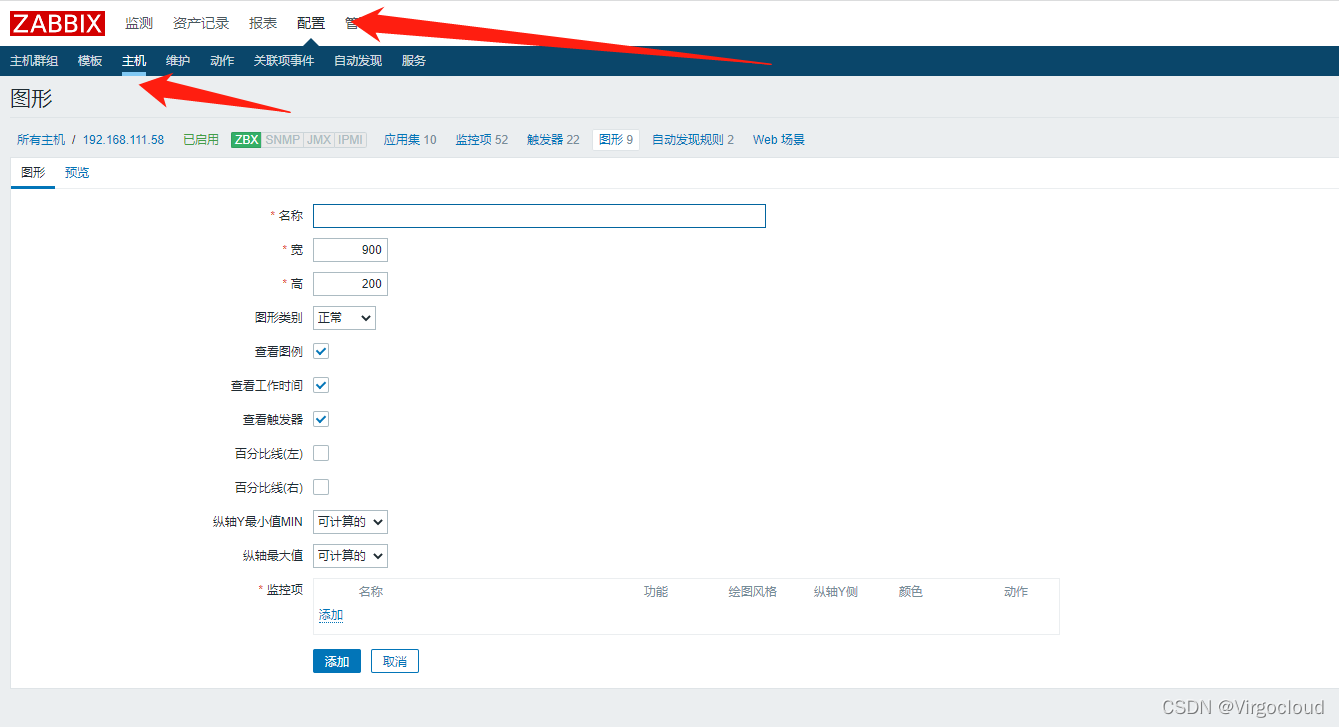Open Web 场景 link
The width and height of the screenshot is (1339, 727).
coord(779,140)
